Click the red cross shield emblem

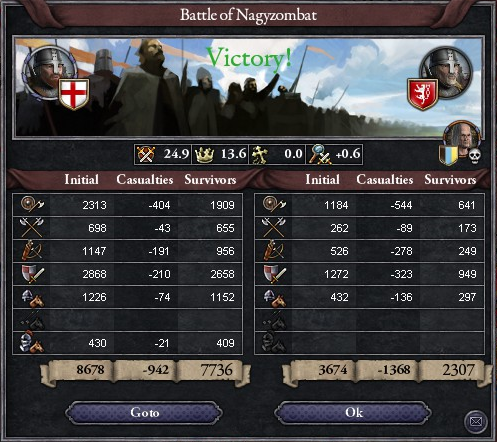(74, 94)
